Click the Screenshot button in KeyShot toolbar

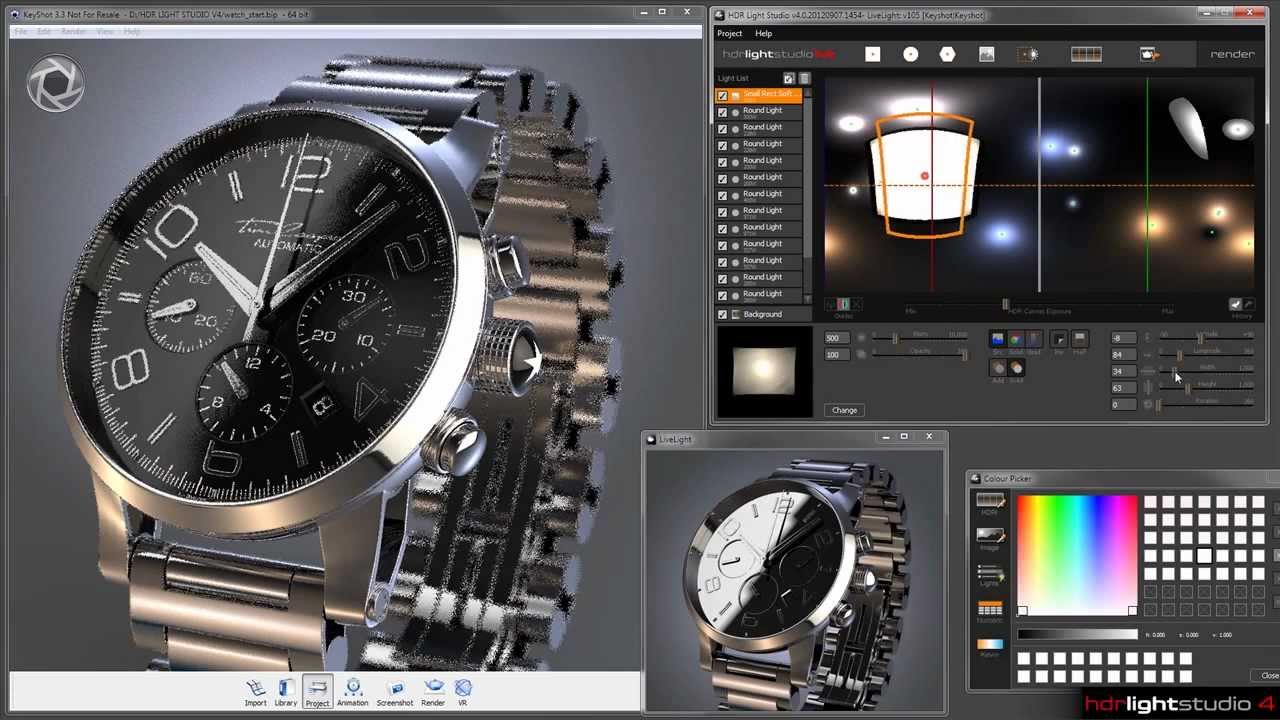394,692
